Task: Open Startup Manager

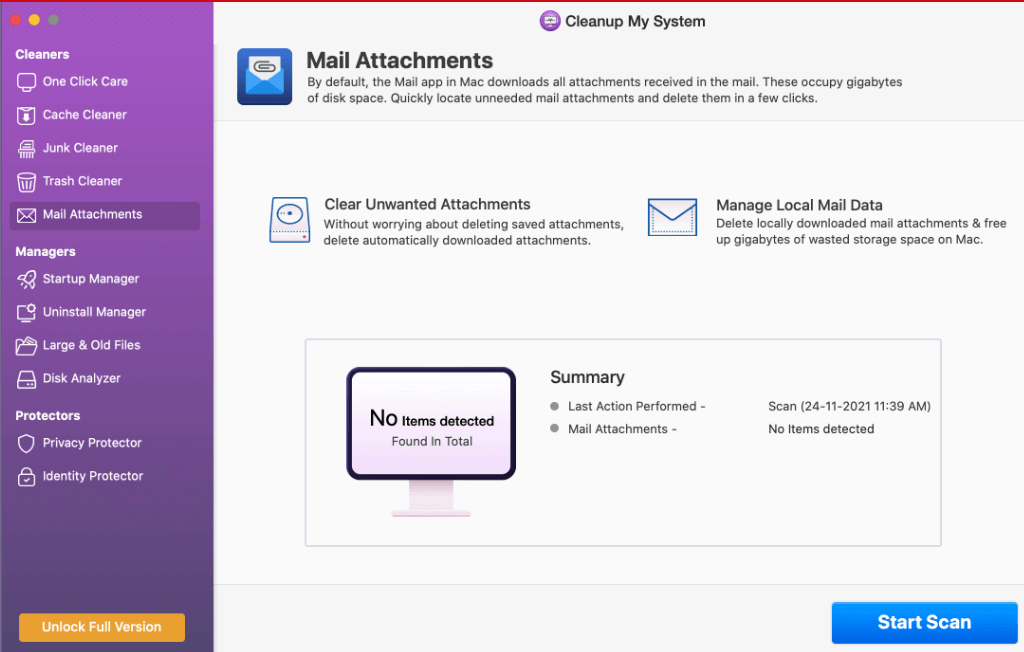Action: coord(91,279)
